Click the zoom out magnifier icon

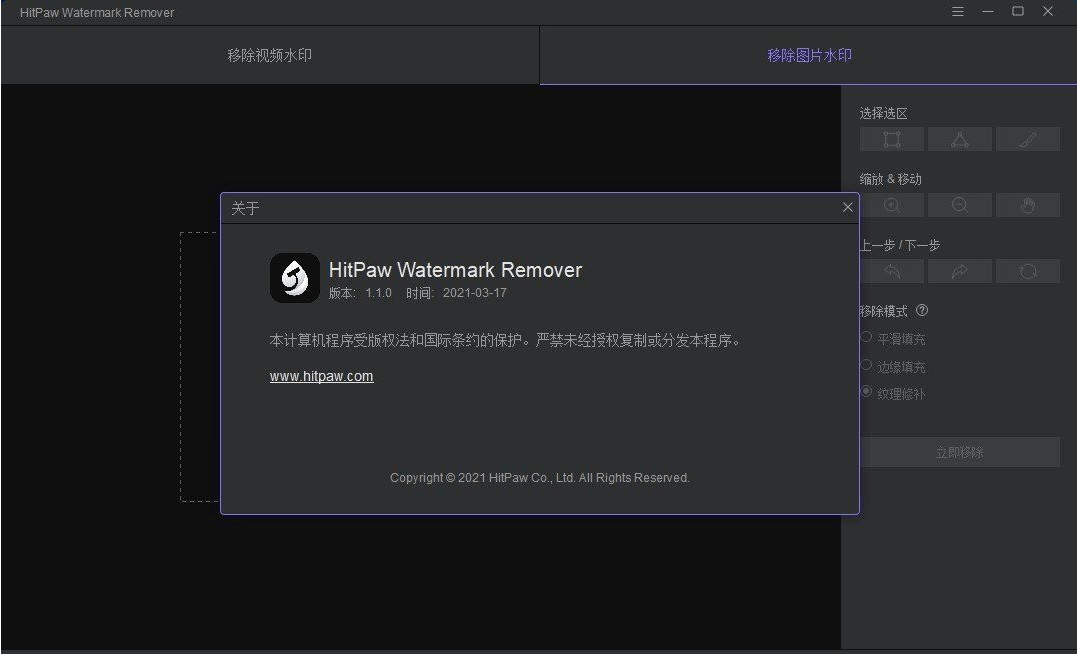click(x=960, y=205)
